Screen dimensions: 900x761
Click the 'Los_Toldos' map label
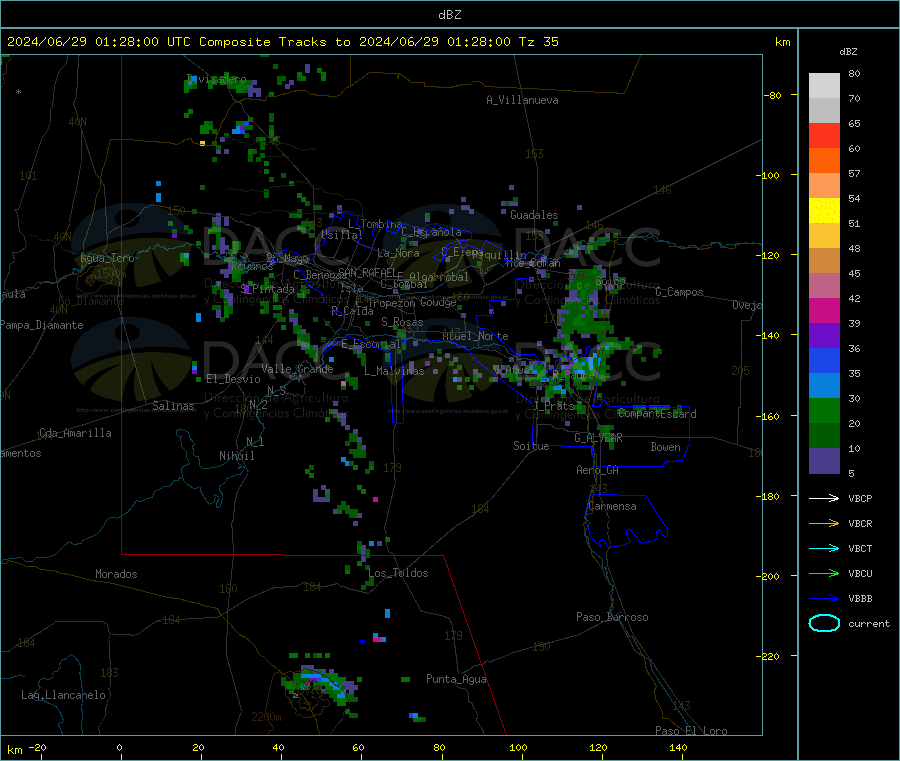(x=398, y=573)
